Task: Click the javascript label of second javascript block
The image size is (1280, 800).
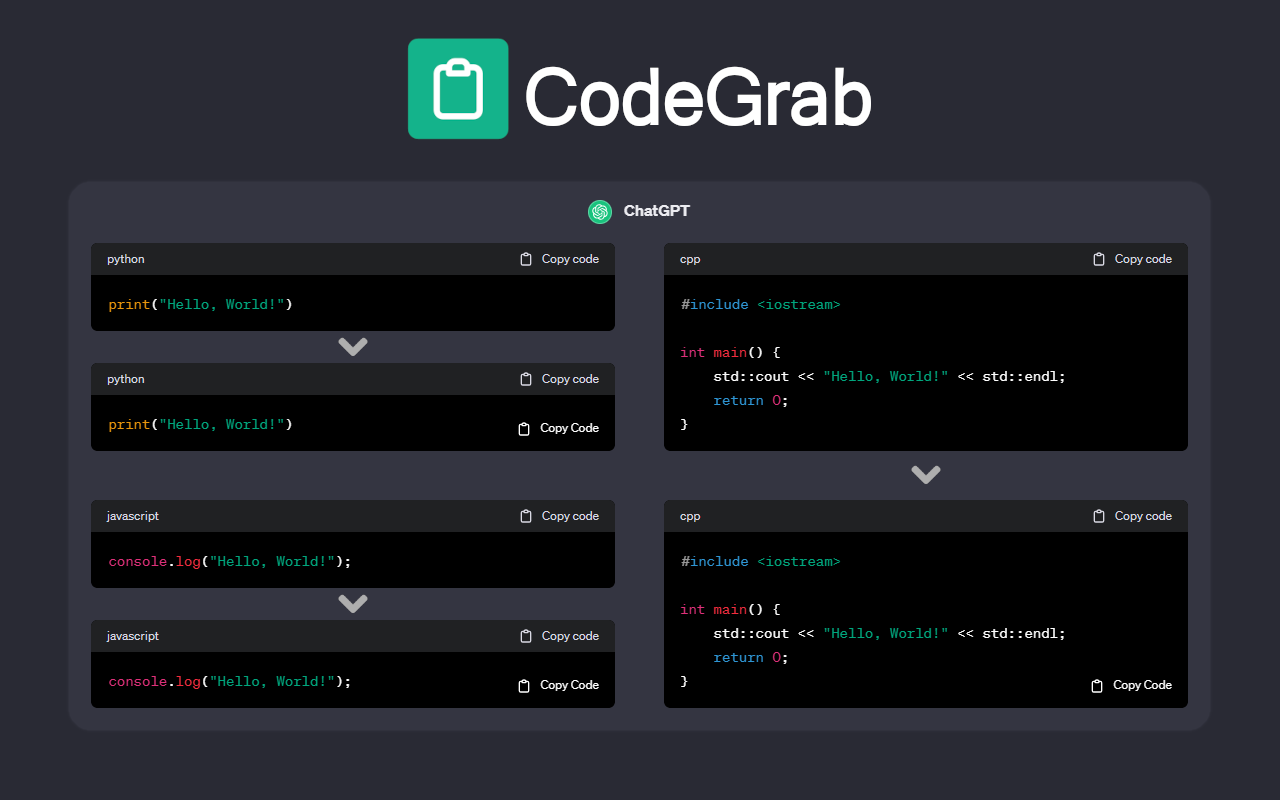Action: 133,636
